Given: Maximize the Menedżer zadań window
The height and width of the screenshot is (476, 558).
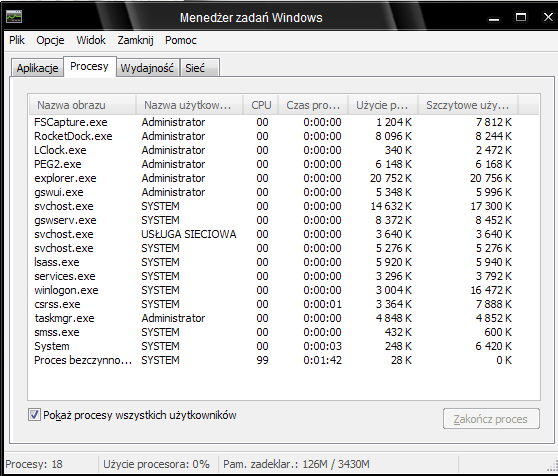Looking at the screenshot, I should coord(521,17).
